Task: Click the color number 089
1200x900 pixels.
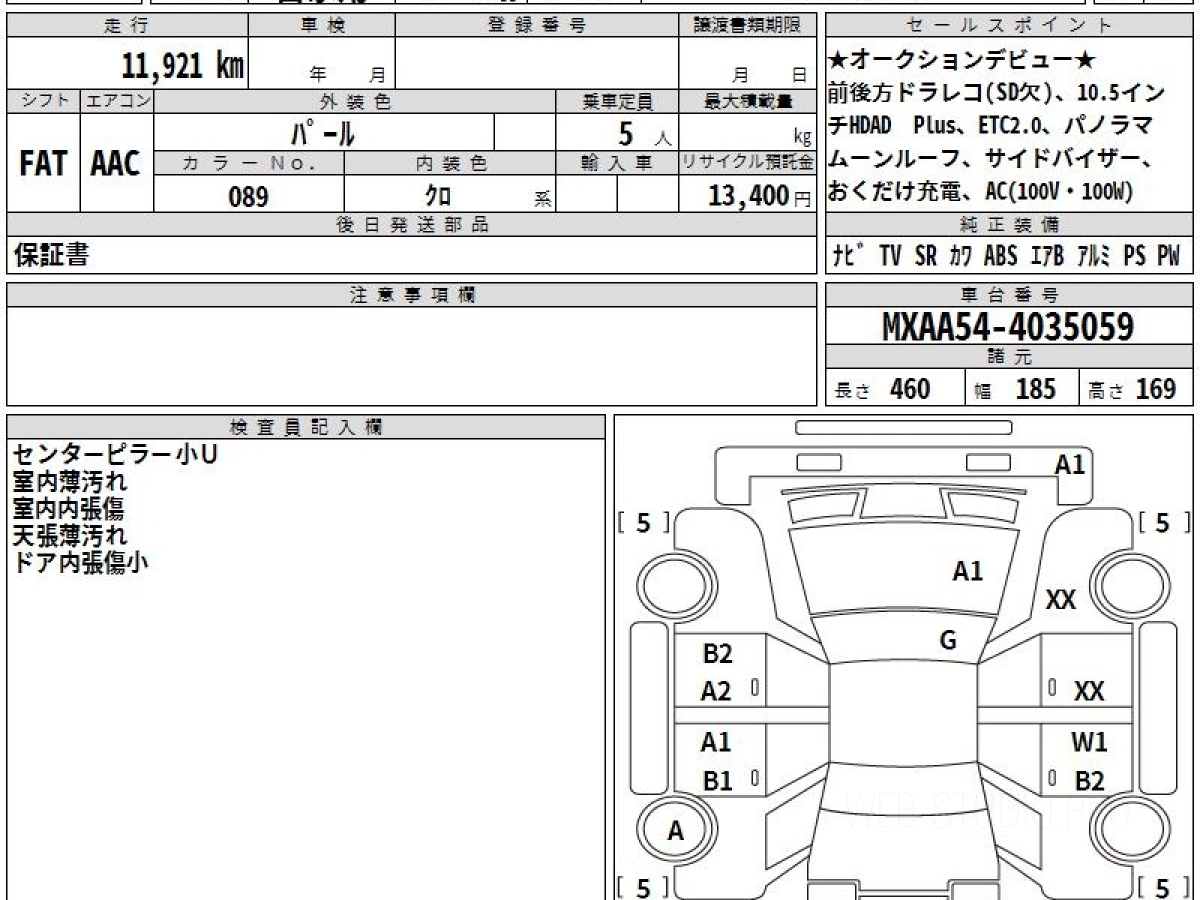Action: coord(249,196)
